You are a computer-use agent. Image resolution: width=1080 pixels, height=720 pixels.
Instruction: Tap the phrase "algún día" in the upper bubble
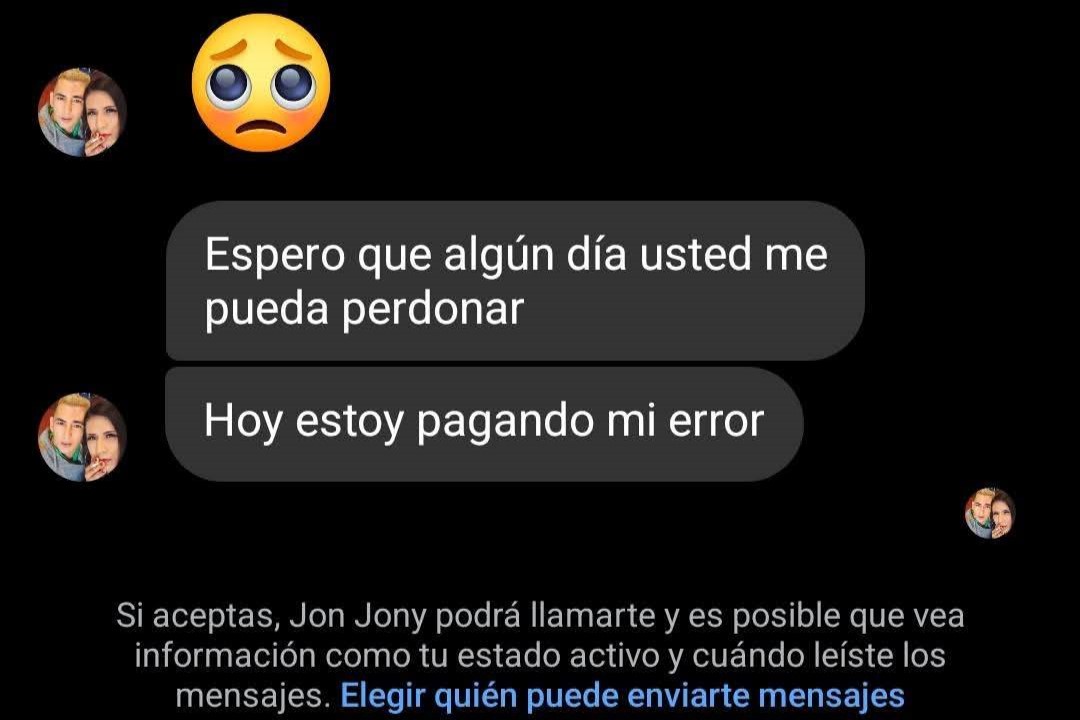(535, 256)
